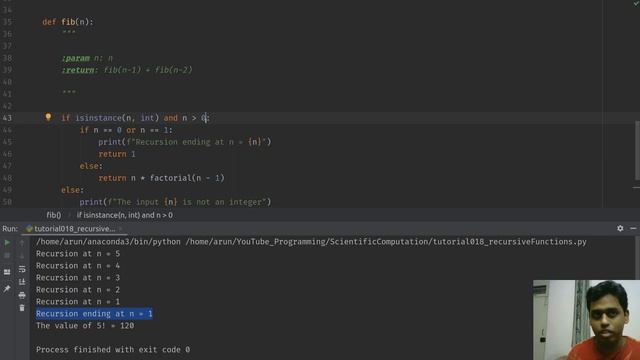This screenshot has width=640, height=360.
Task: Click the 'return 1' line in editor
Action: [117, 154]
